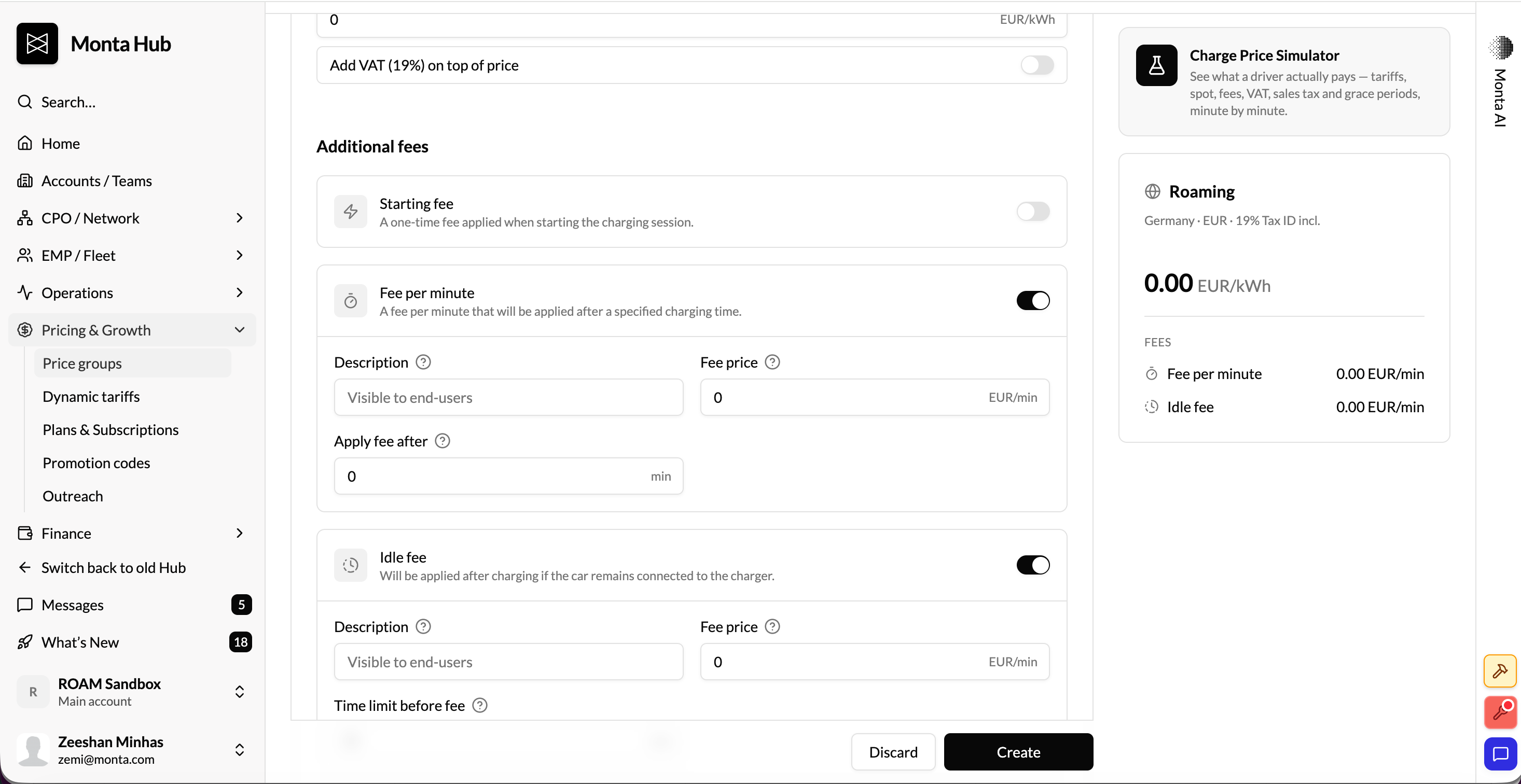This screenshot has width=1521, height=784.
Task: Show help for Fee per minute Description
Action: (423, 362)
